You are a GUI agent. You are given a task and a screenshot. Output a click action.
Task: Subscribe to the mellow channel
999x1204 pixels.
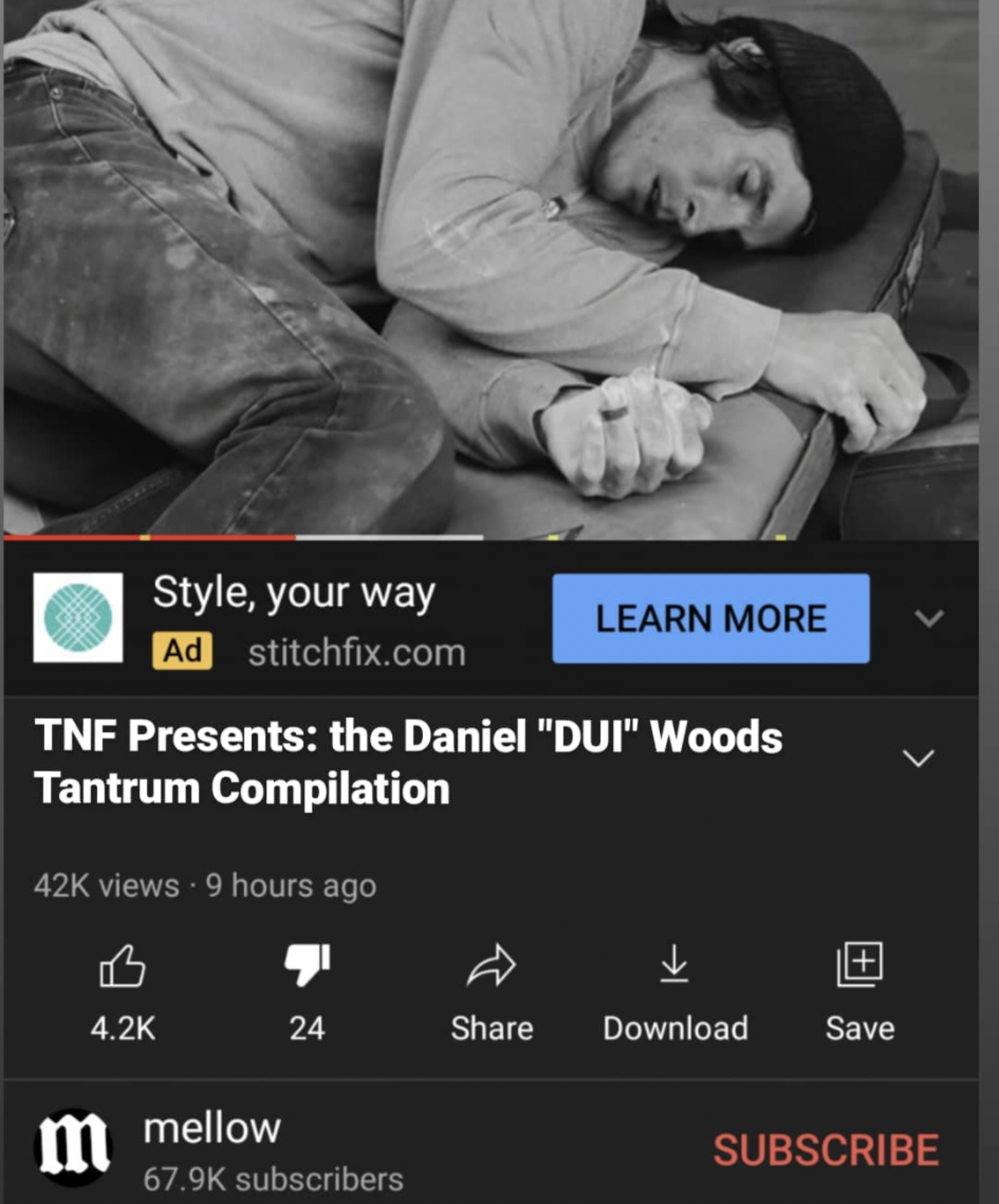tap(826, 1149)
